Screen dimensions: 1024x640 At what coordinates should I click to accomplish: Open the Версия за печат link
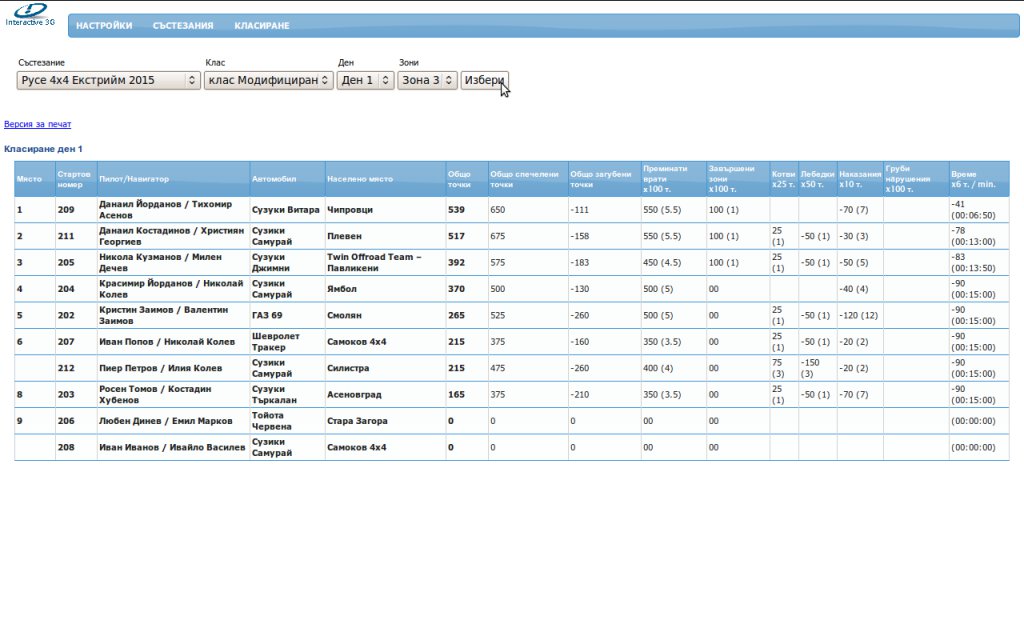(x=38, y=125)
